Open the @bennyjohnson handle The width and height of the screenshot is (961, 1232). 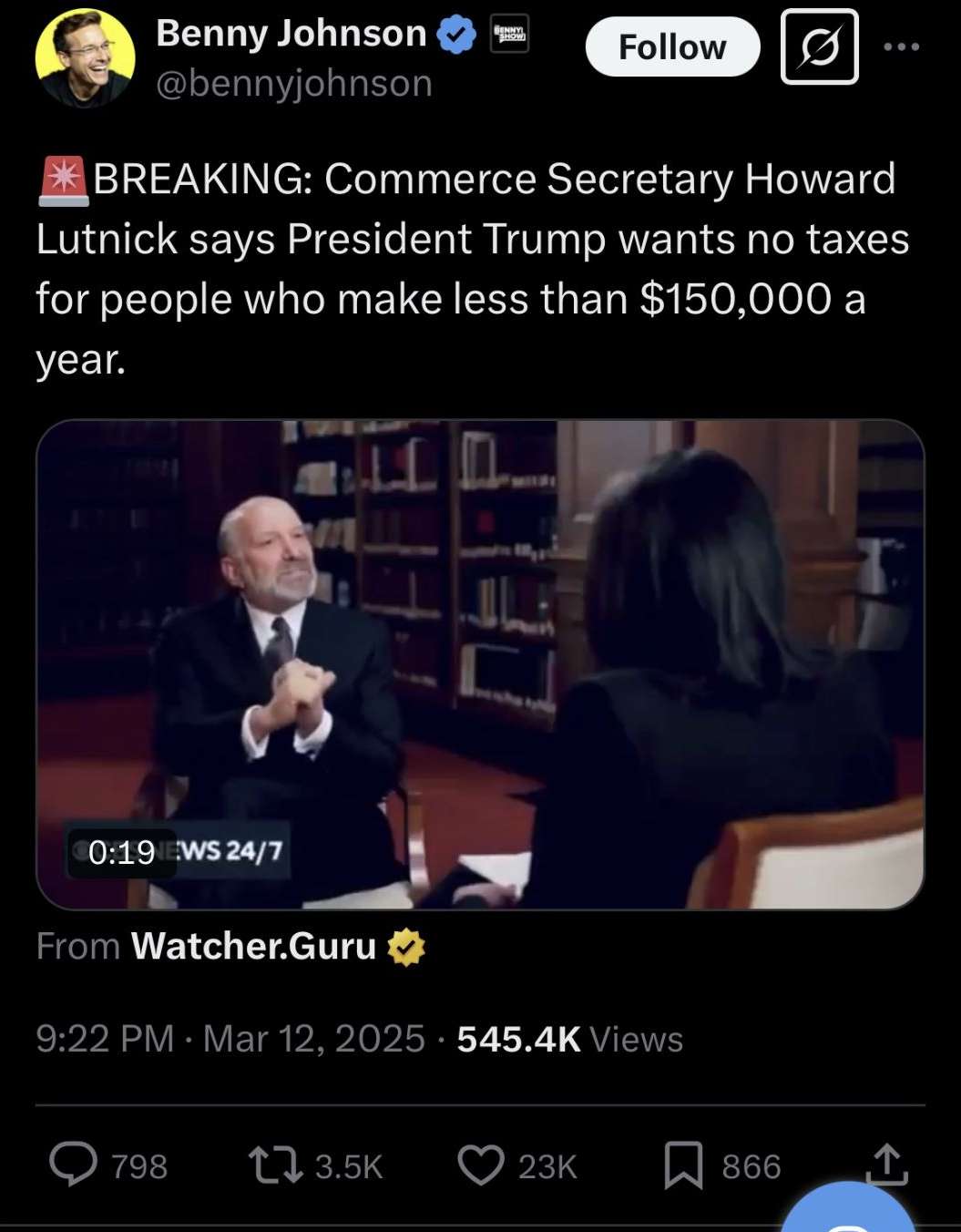294,84
